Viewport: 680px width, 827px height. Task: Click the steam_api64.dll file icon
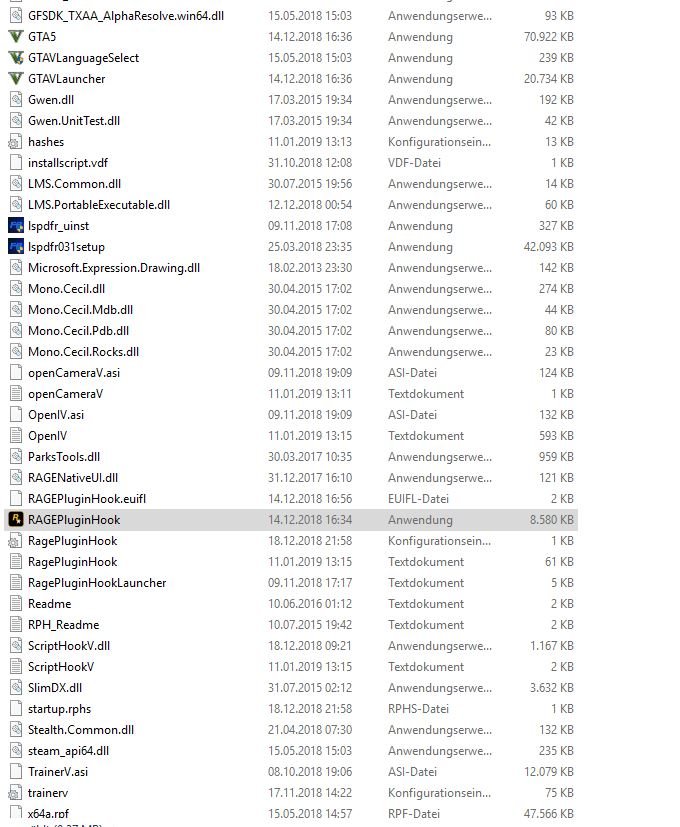click(16, 751)
